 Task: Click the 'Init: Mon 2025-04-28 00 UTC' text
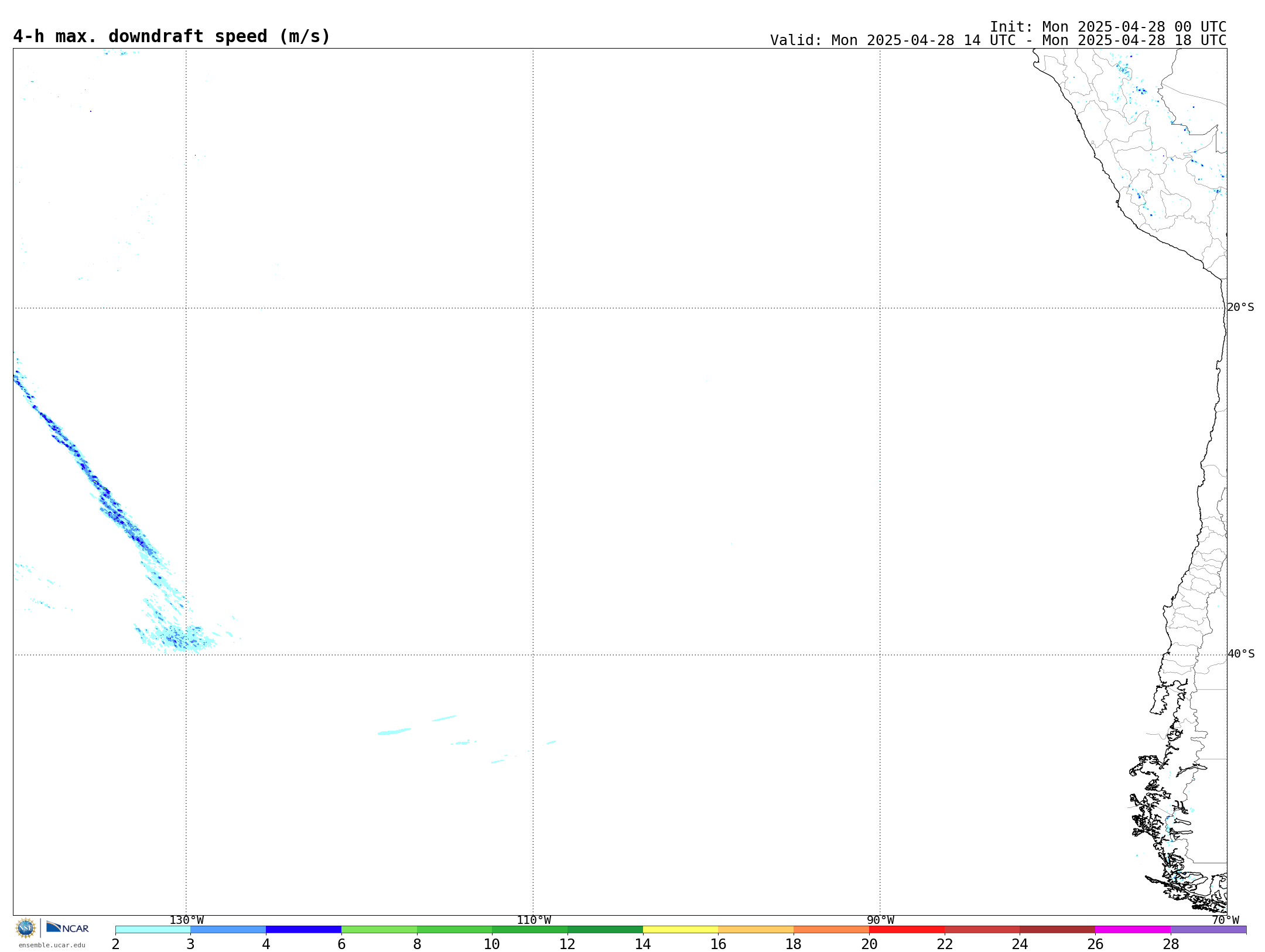(1108, 27)
